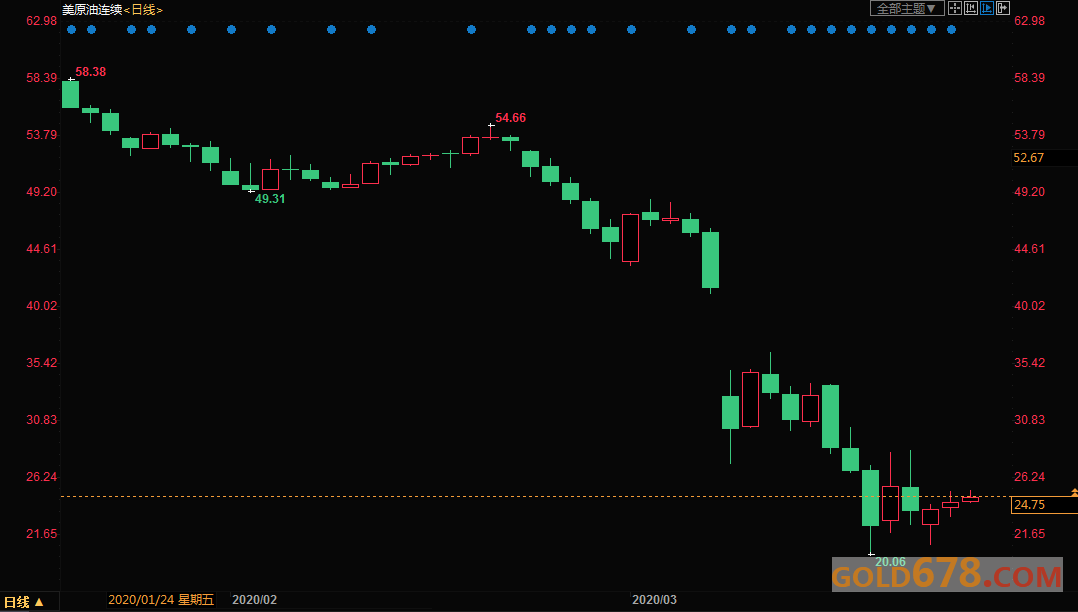Click 35.42 on the left price axis
Image resolution: width=1078 pixels, height=612 pixels.
(41, 362)
